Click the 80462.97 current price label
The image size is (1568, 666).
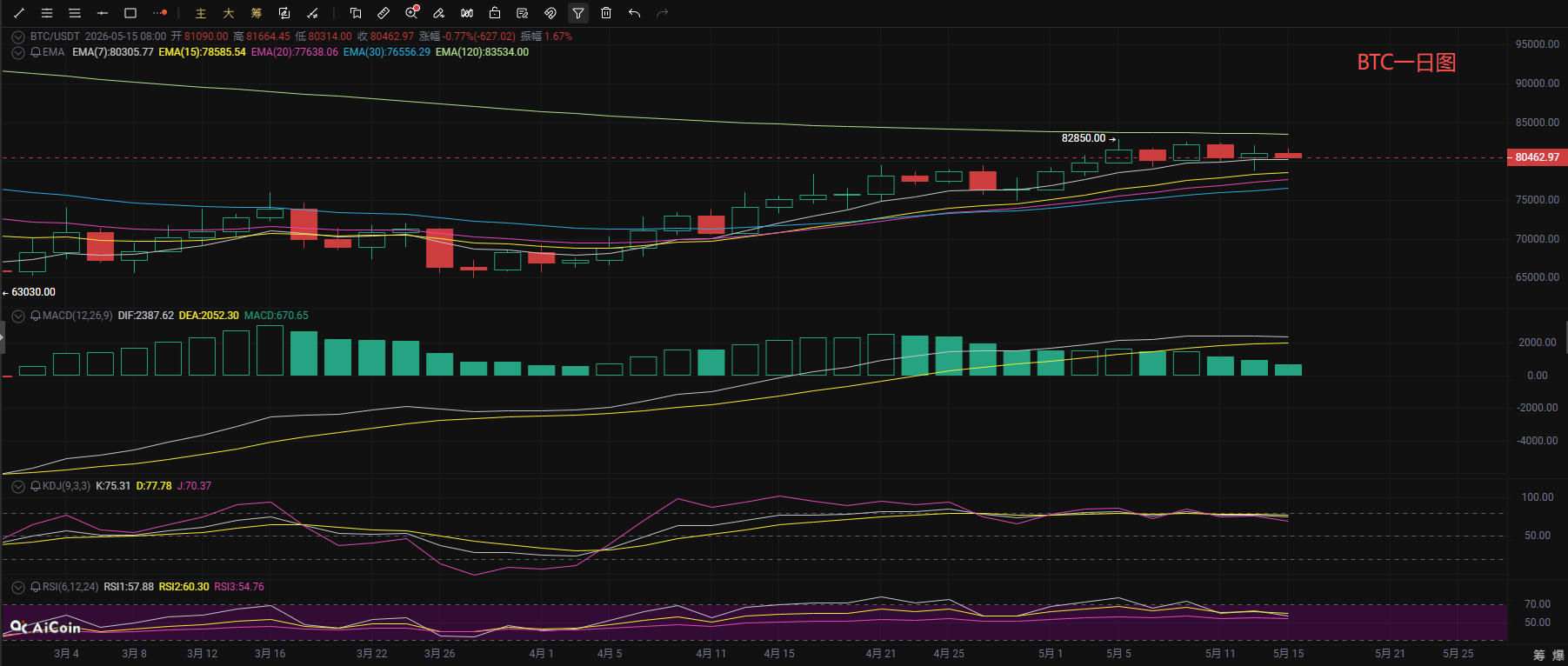pyautogui.click(x=1537, y=157)
